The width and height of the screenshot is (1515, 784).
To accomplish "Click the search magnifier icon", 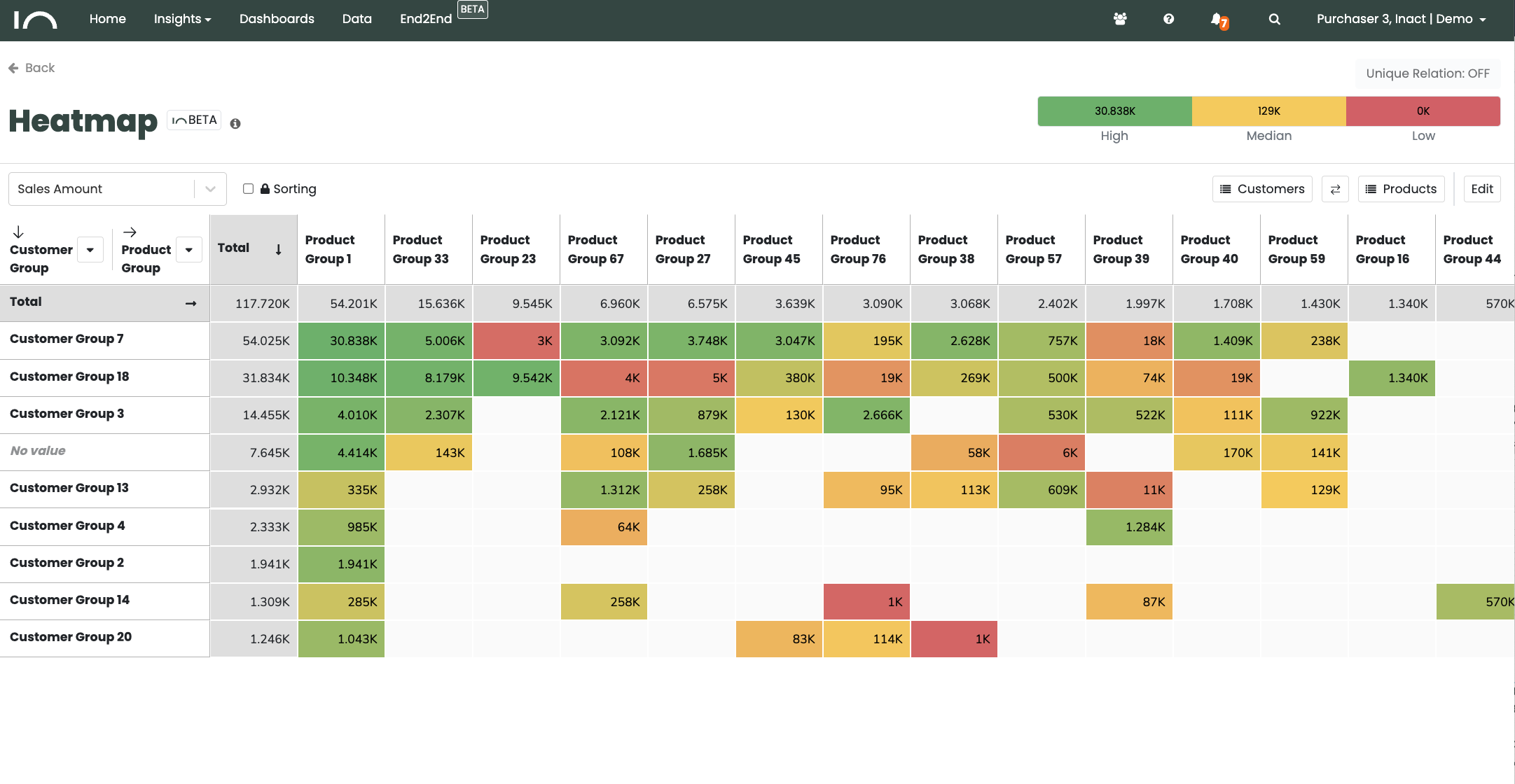I will tap(1274, 19).
